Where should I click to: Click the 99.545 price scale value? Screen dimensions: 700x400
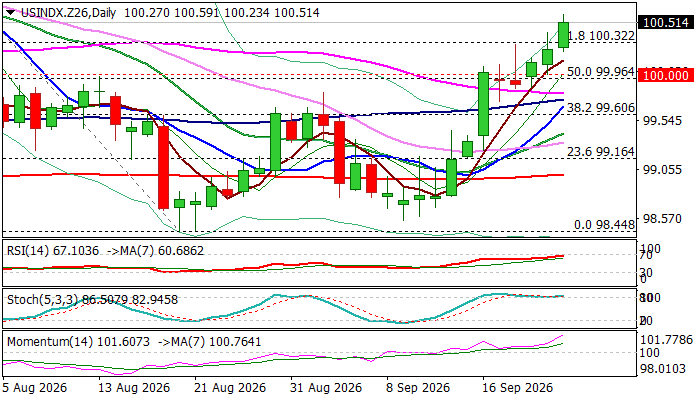(662, 121)
